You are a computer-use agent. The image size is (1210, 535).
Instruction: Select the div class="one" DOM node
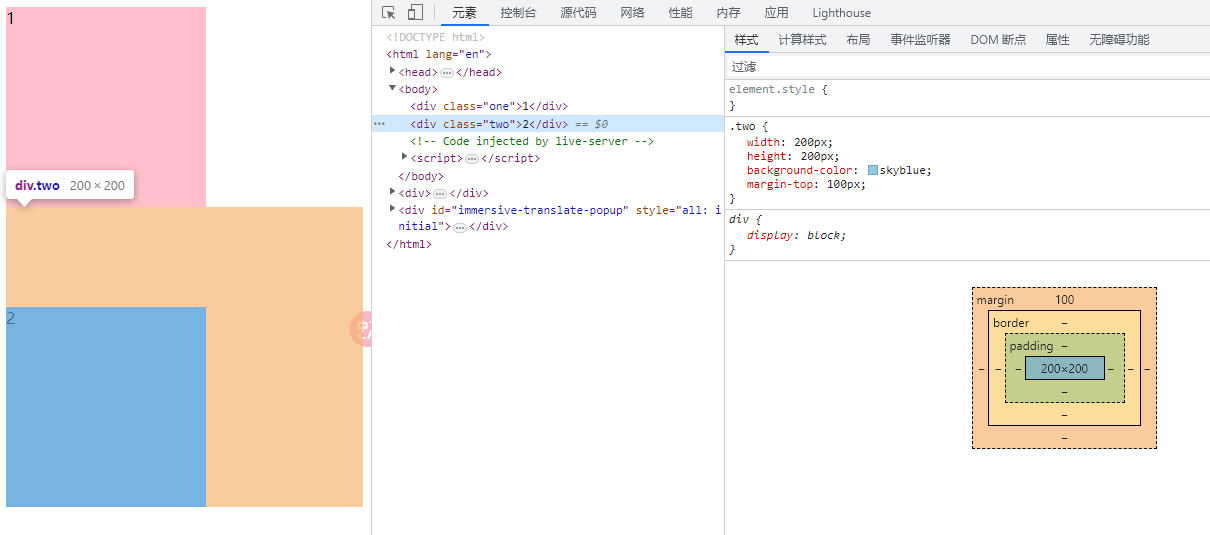488,107
